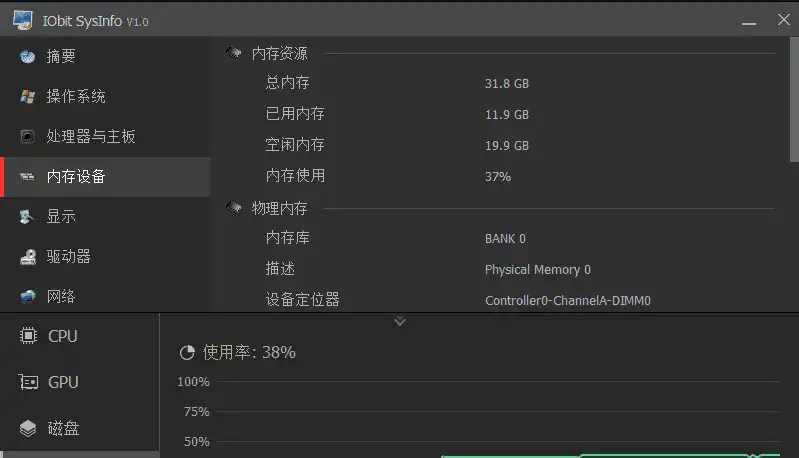The image size is (799, 458).
Task: Click the 内存库 label
Action: click(x=287, y=238)
